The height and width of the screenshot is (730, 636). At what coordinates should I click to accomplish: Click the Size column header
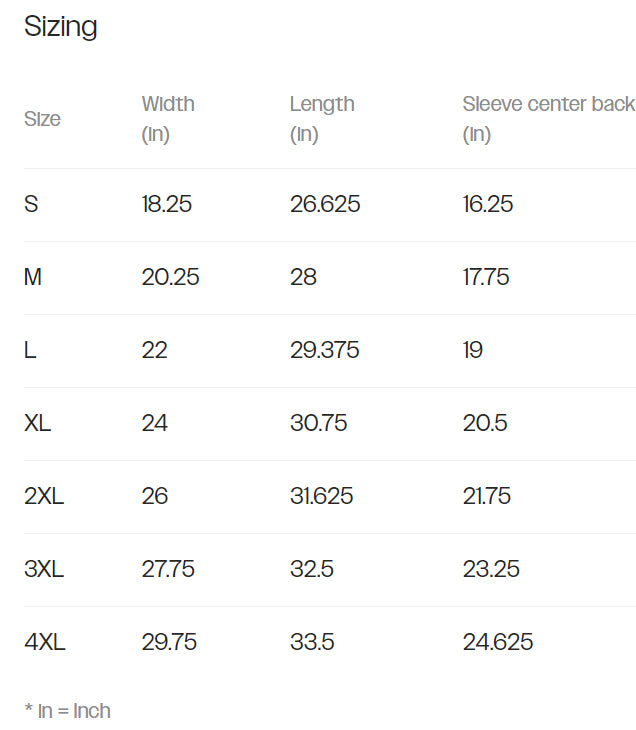[x=42, y=119]
